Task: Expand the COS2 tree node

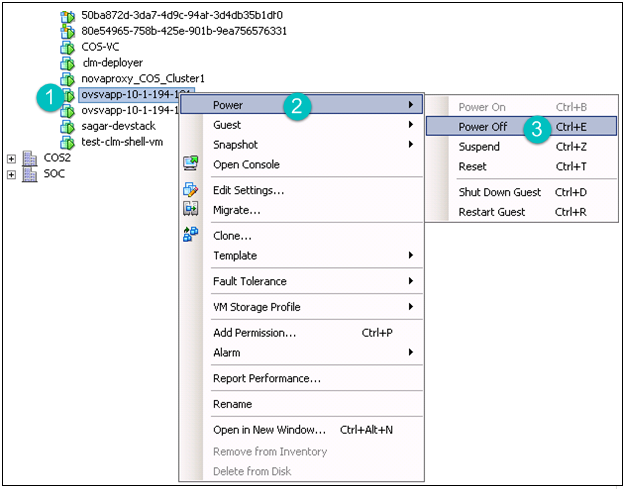Action: 11,158
